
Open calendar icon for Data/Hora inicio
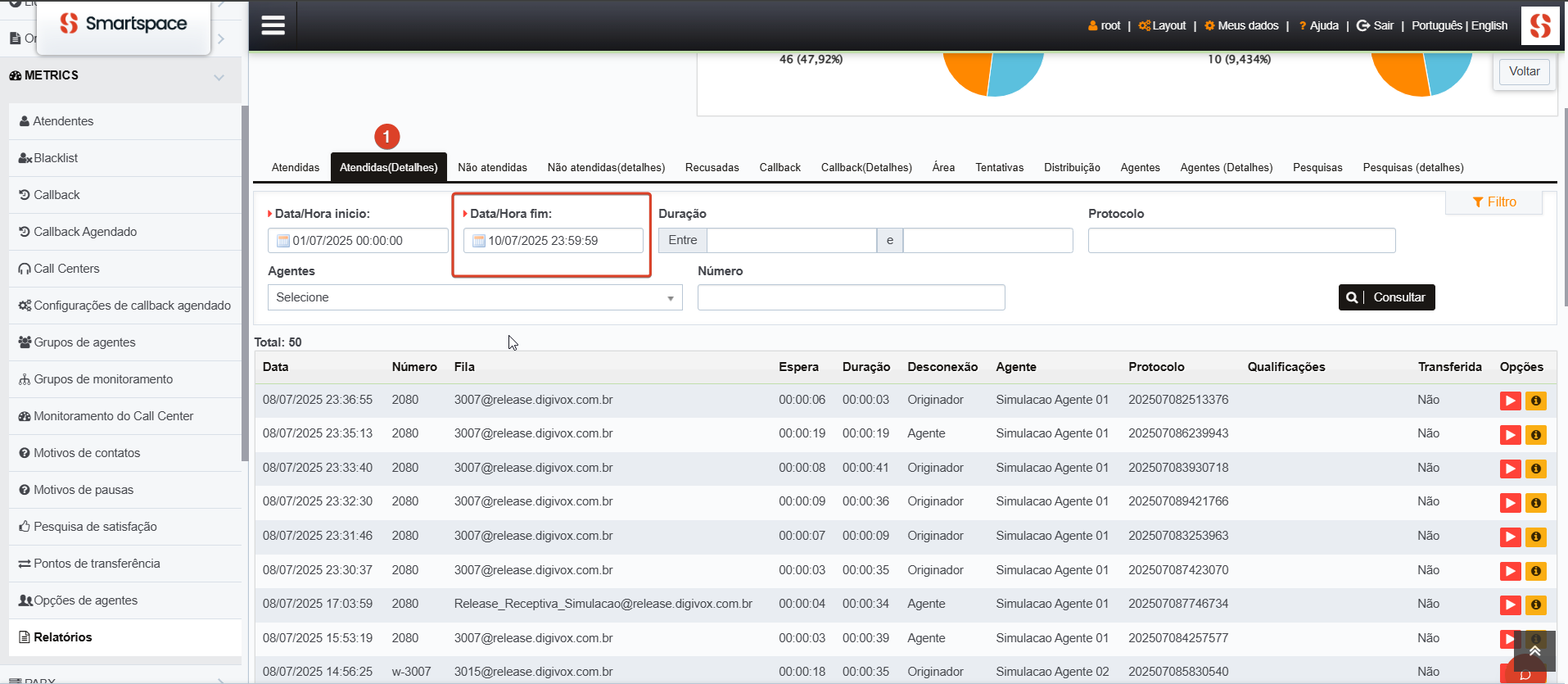click(282, 241)
